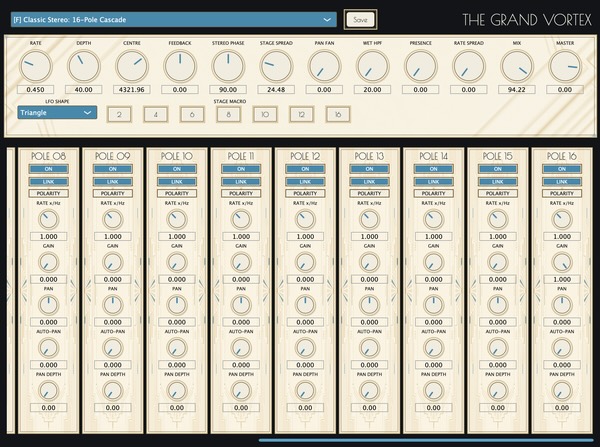Select stage macro 12 button

coord(302,114)
